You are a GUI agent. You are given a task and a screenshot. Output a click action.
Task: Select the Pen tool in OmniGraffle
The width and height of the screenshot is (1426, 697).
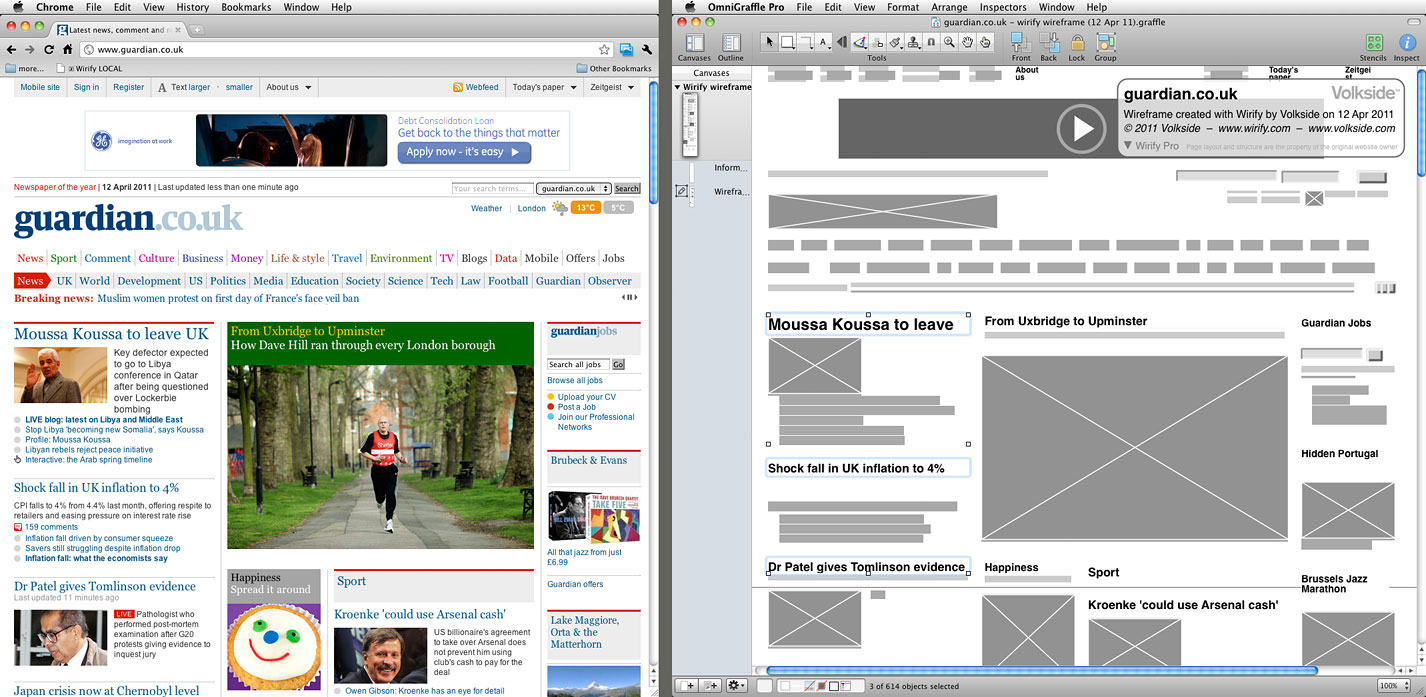click(859, 42)
